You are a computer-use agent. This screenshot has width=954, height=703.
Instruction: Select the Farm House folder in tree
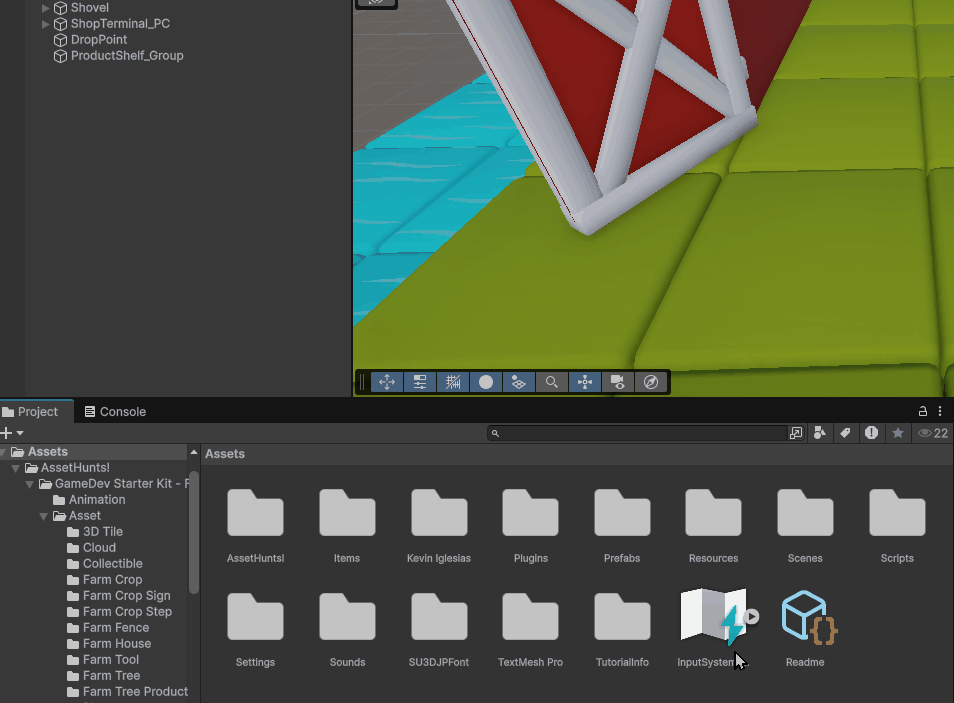[x=116, y=644]
